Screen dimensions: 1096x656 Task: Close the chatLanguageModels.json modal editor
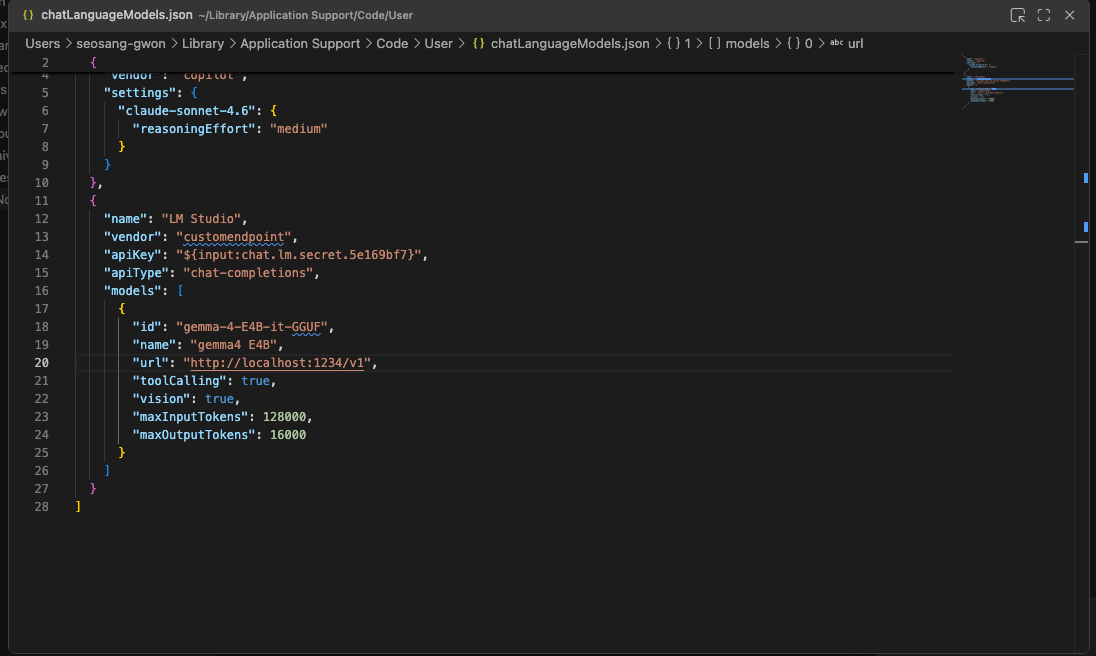tap(1069, 15)
